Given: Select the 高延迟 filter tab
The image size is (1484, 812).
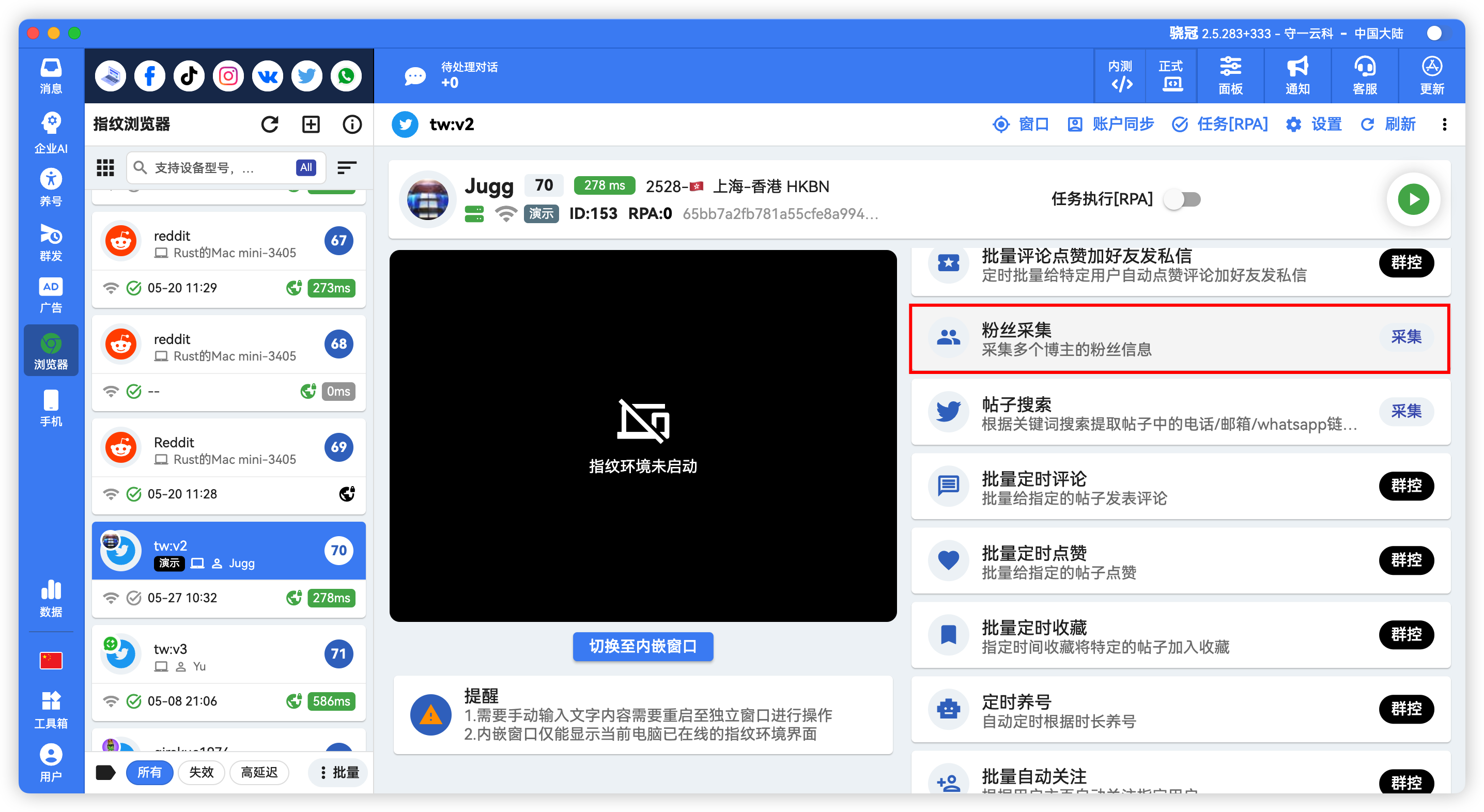Looking at the screenshot, I should [259, 772].
